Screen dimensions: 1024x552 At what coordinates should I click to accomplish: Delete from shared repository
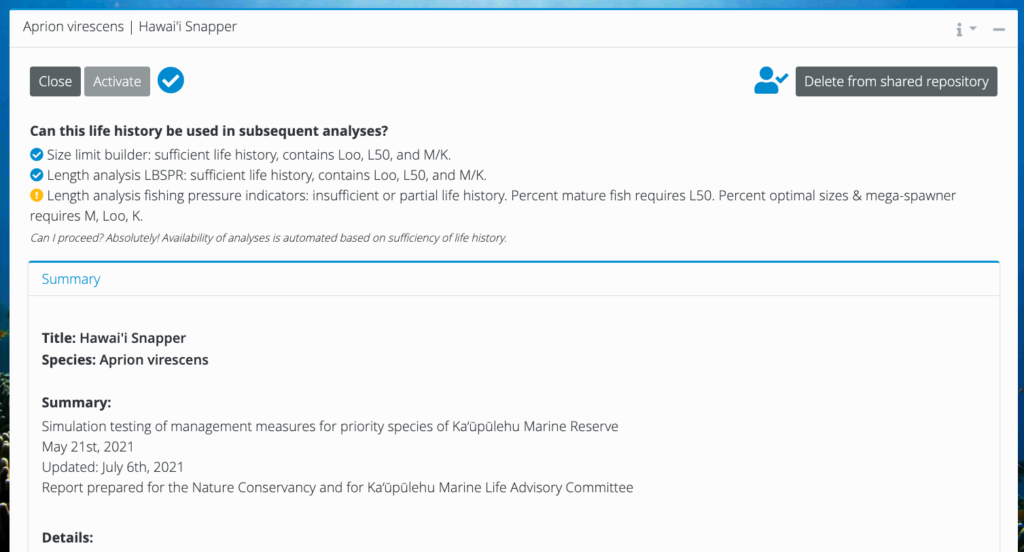point(896,81)
